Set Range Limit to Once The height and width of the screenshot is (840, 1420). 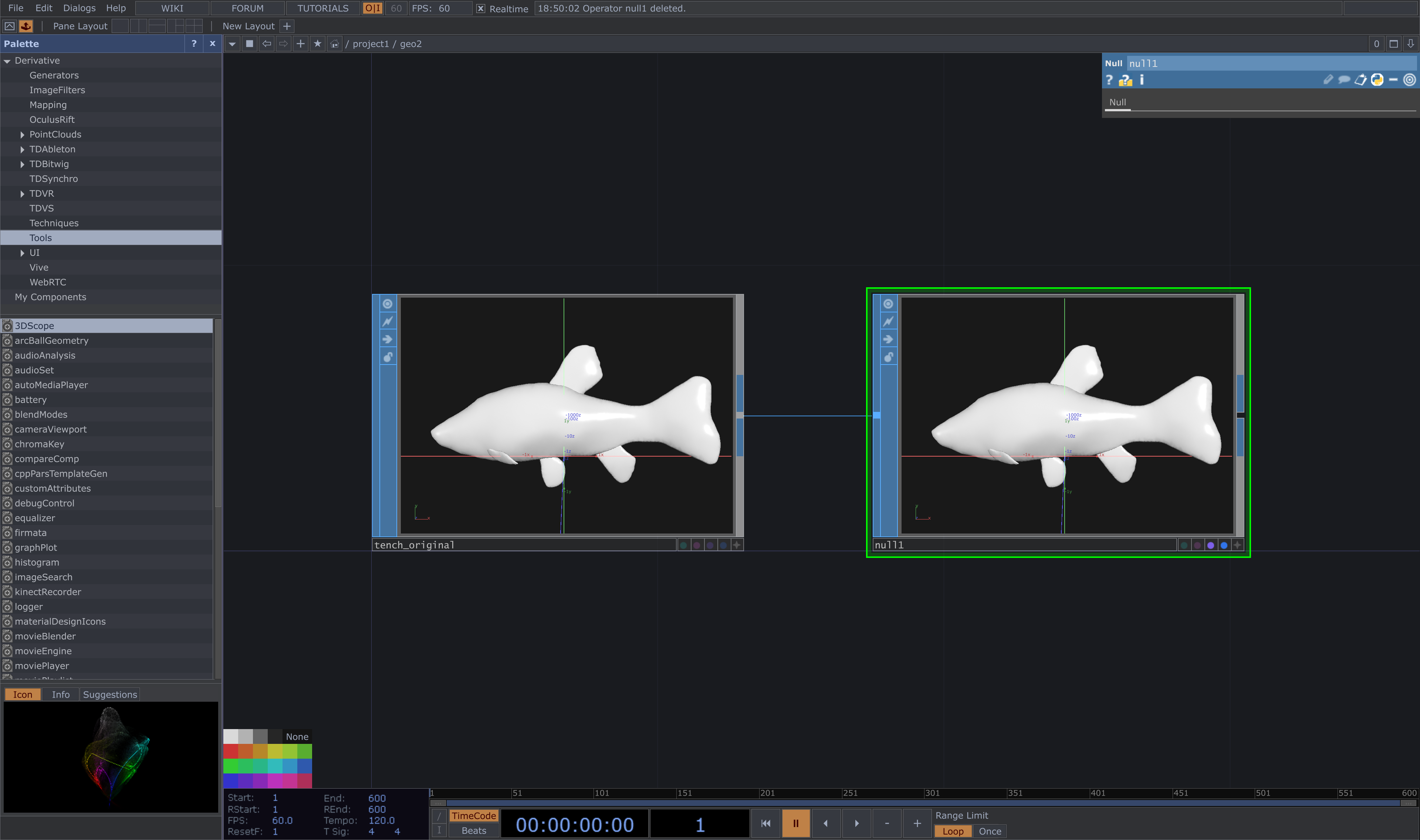(x=990, y=831)
